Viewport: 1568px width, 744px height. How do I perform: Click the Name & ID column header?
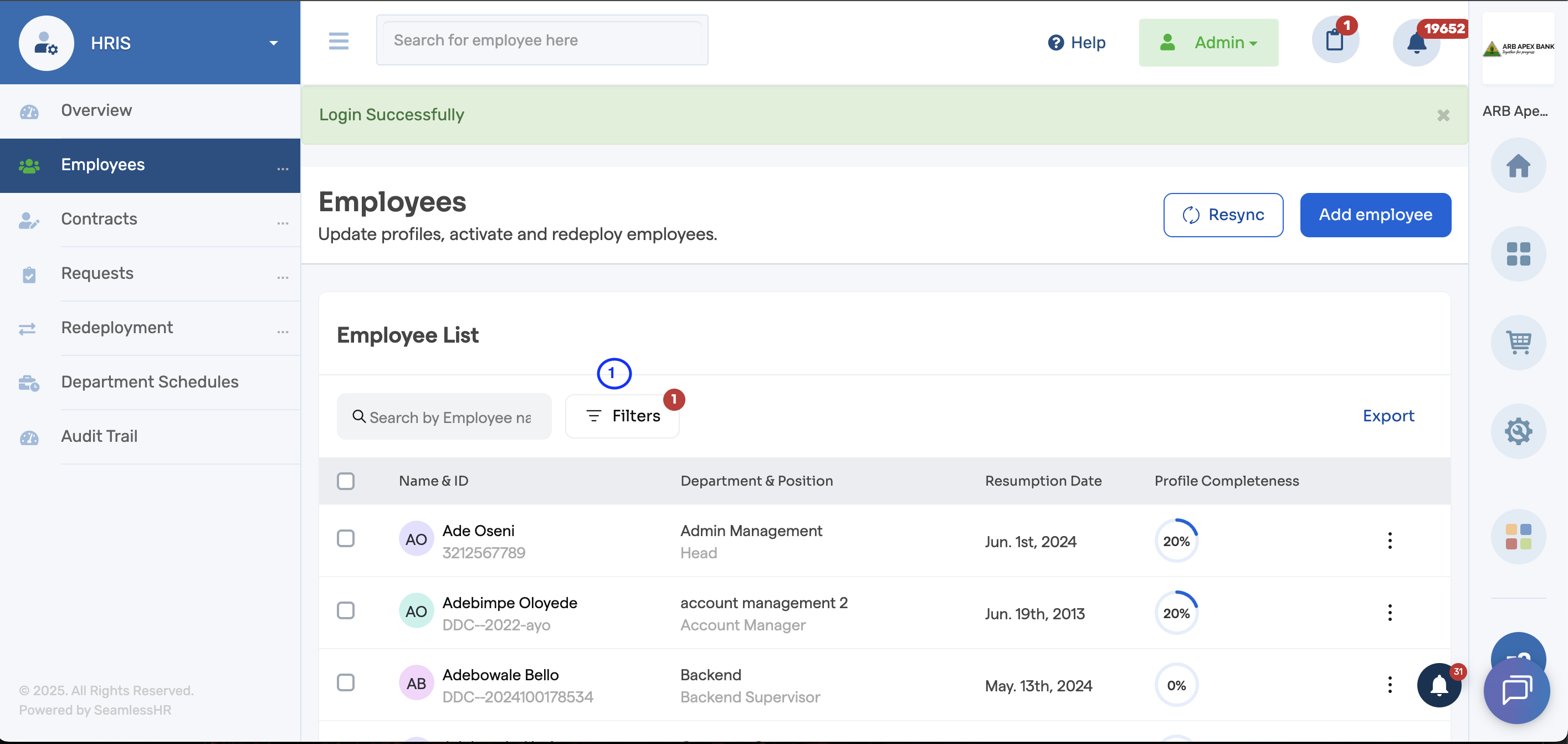point(433,481)
